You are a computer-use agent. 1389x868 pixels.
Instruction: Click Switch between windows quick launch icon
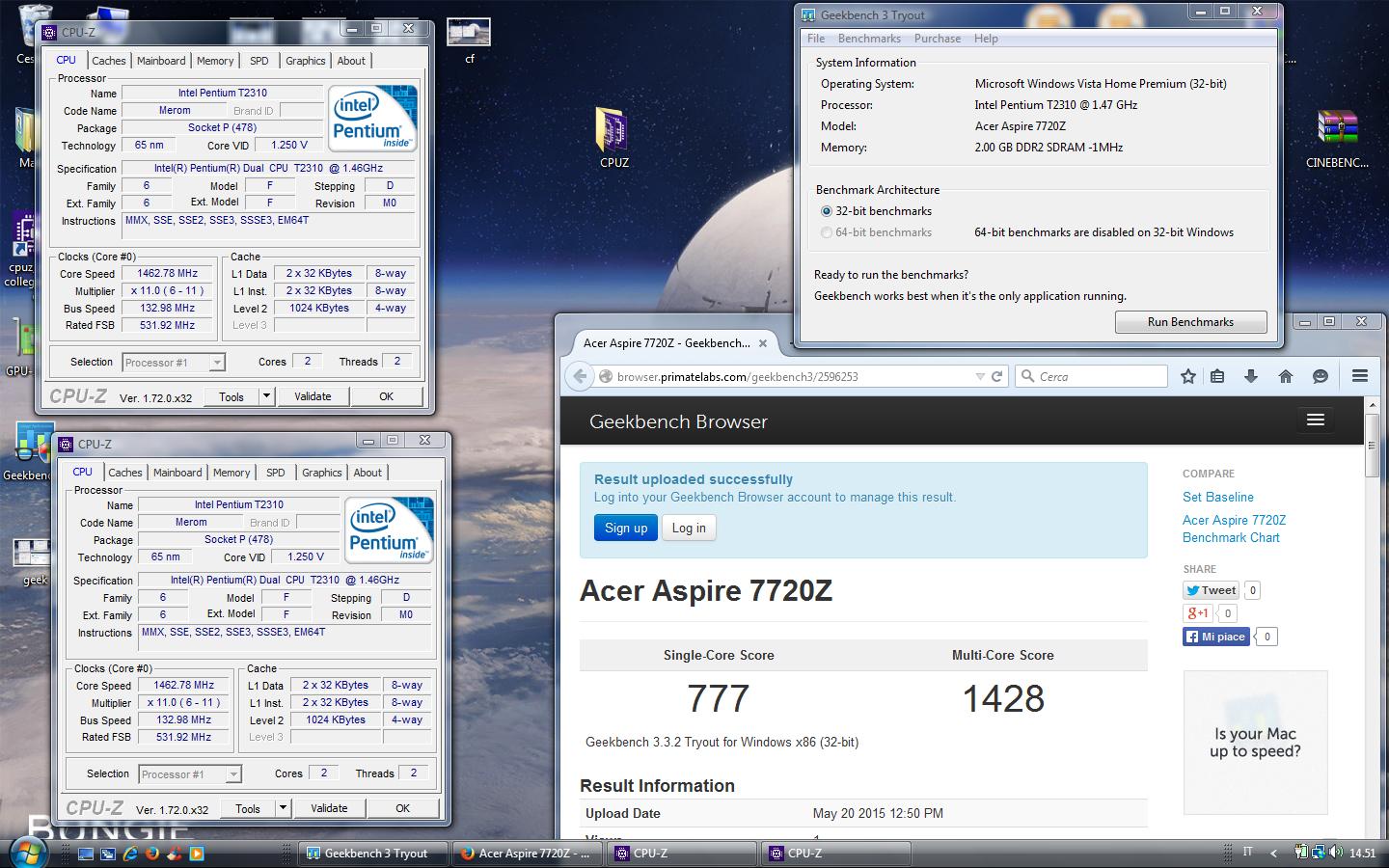point(107,854)
